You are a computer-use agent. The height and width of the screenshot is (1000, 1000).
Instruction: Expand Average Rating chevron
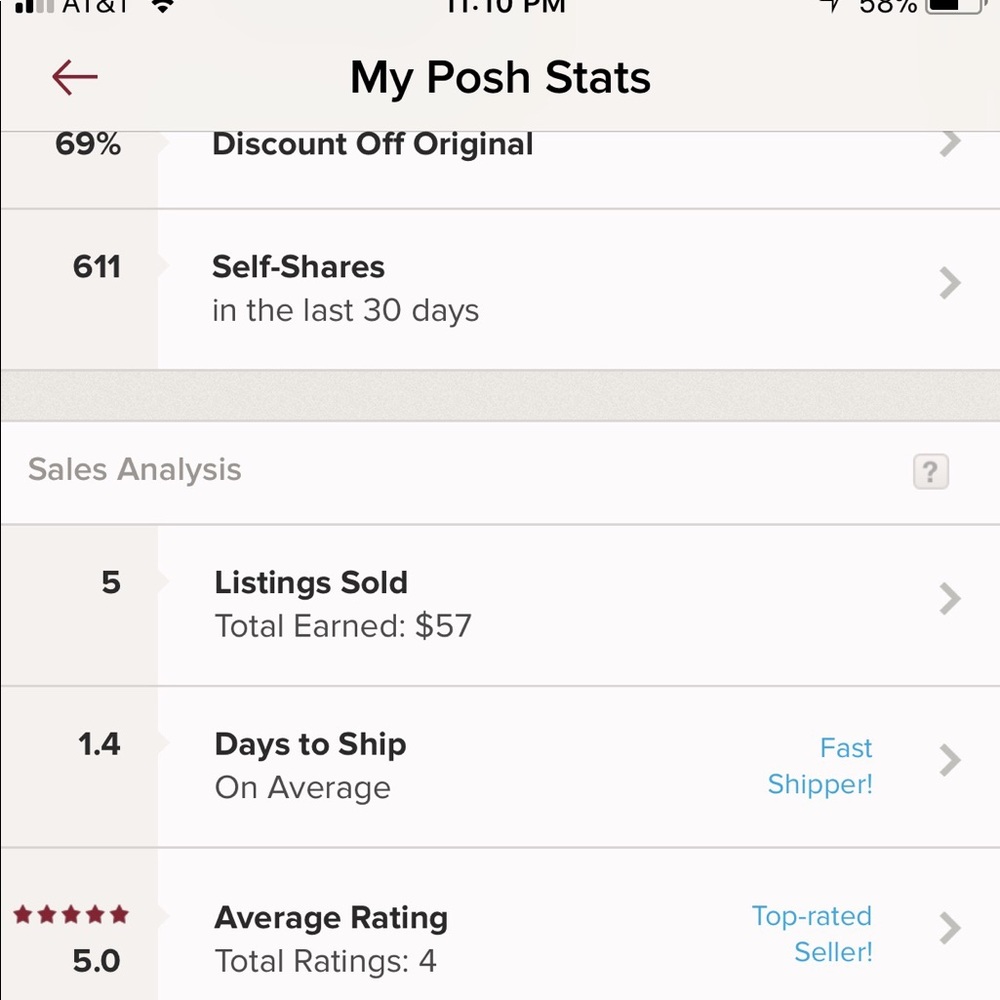pyautogui.click(x=949, y=929)
